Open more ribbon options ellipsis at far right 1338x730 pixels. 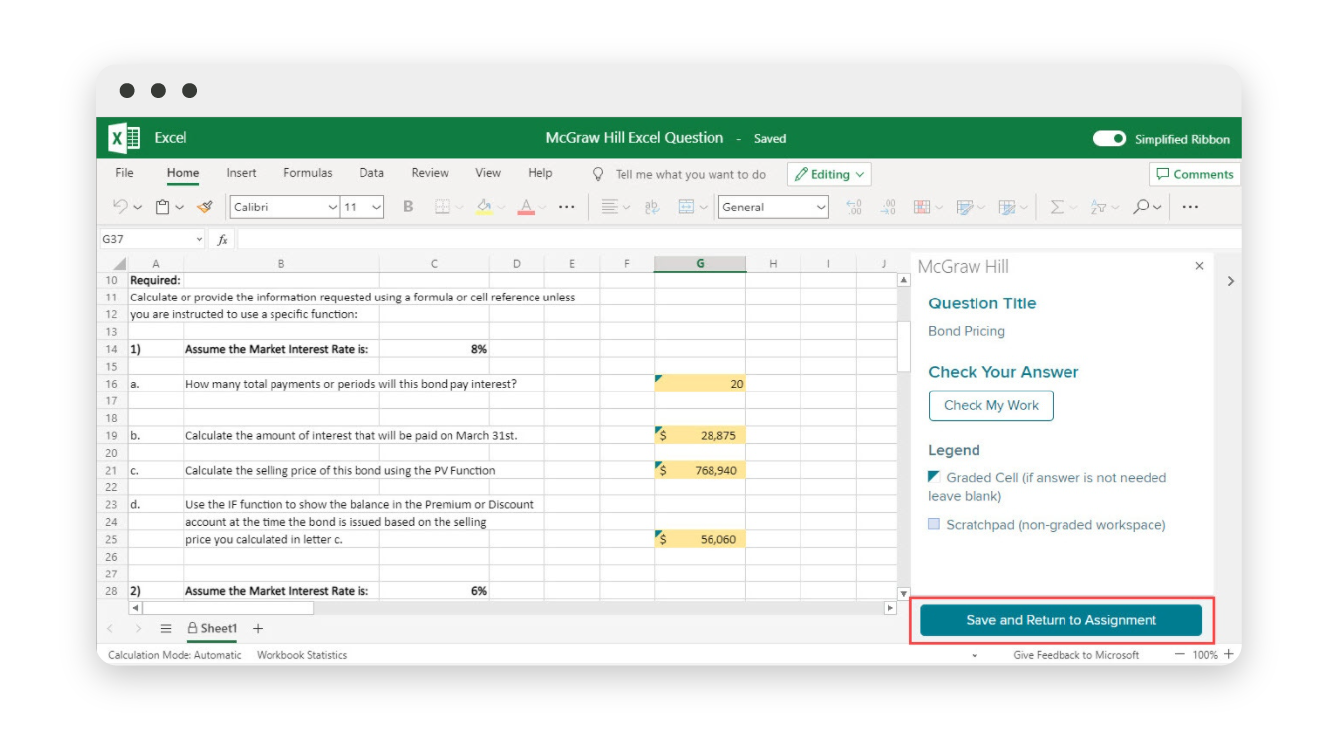1190,207
